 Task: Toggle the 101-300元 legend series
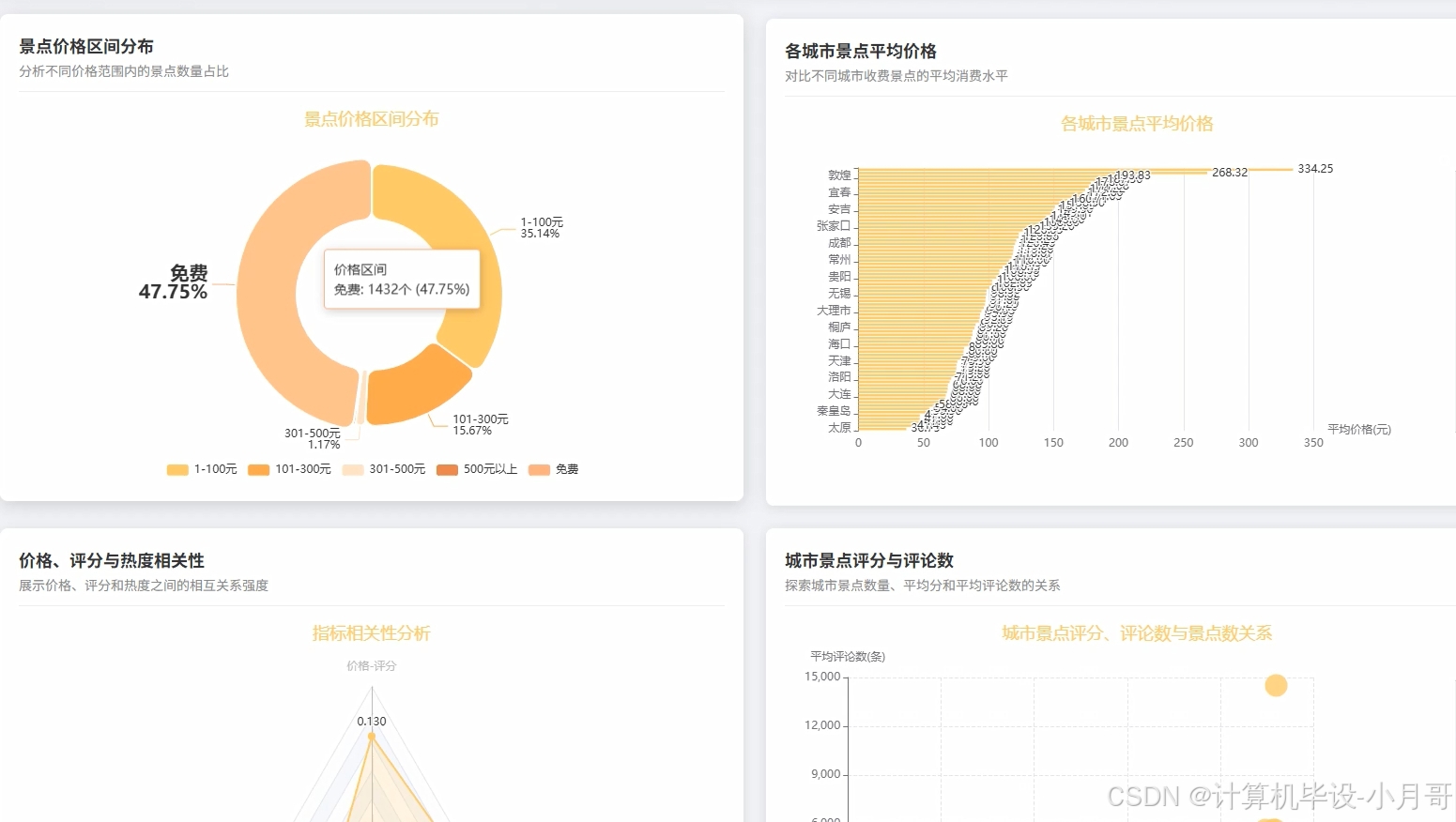289,469
